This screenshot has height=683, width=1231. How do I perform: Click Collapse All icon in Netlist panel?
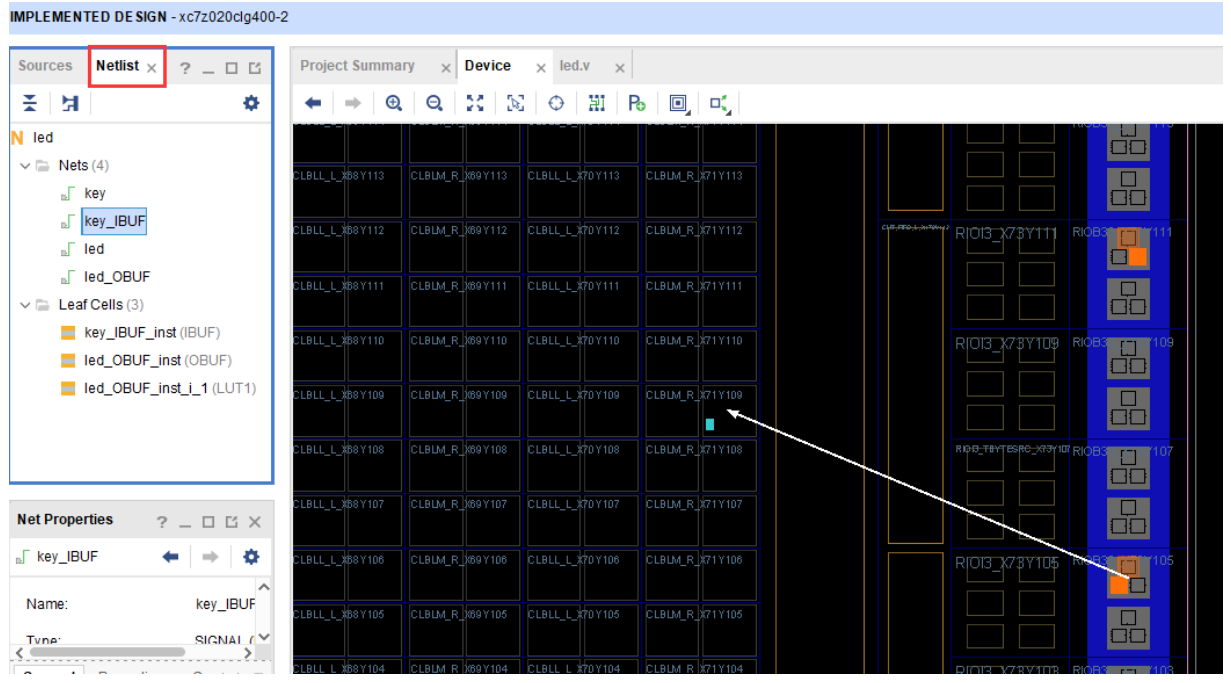[30, 103]
